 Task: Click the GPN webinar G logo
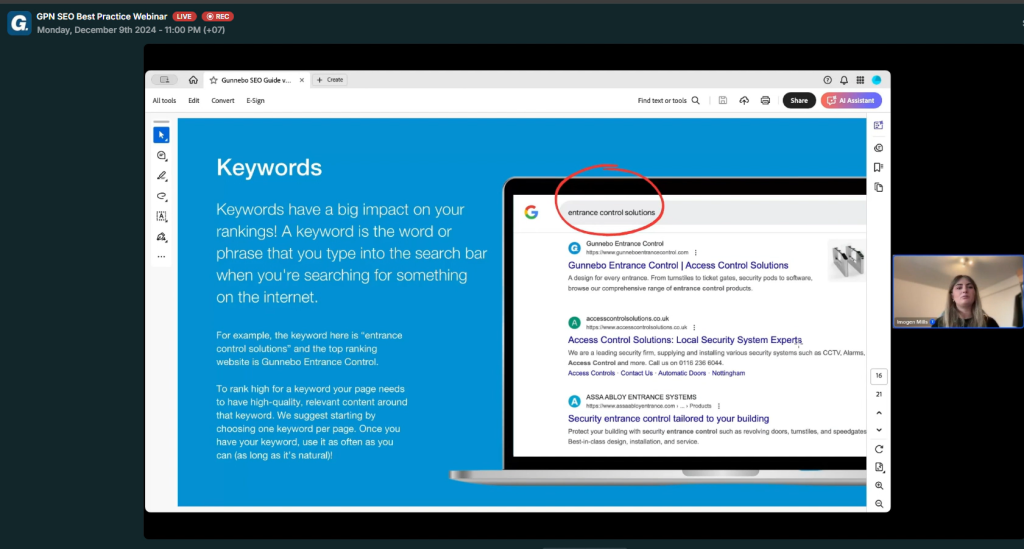click(x=19, y=23)
